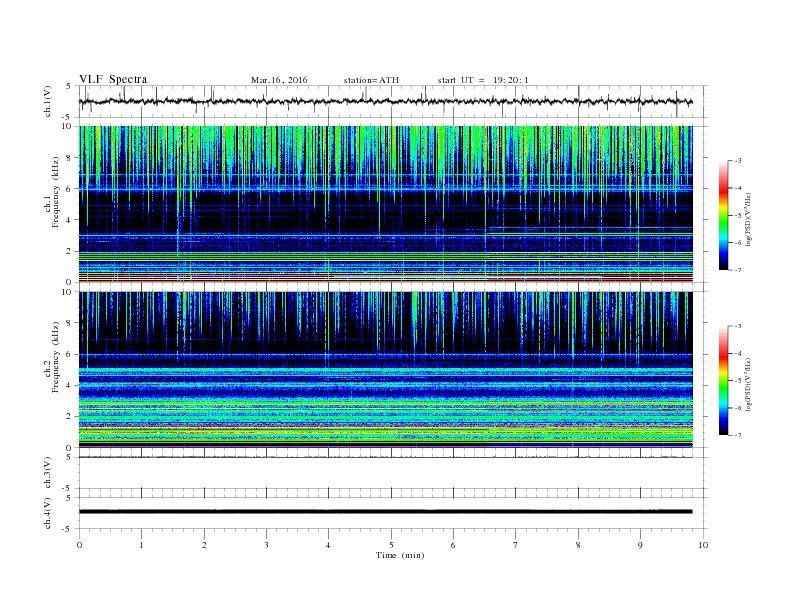
Task: Click the ch.1 voltage waveform trace
Action: click(385, 101)
